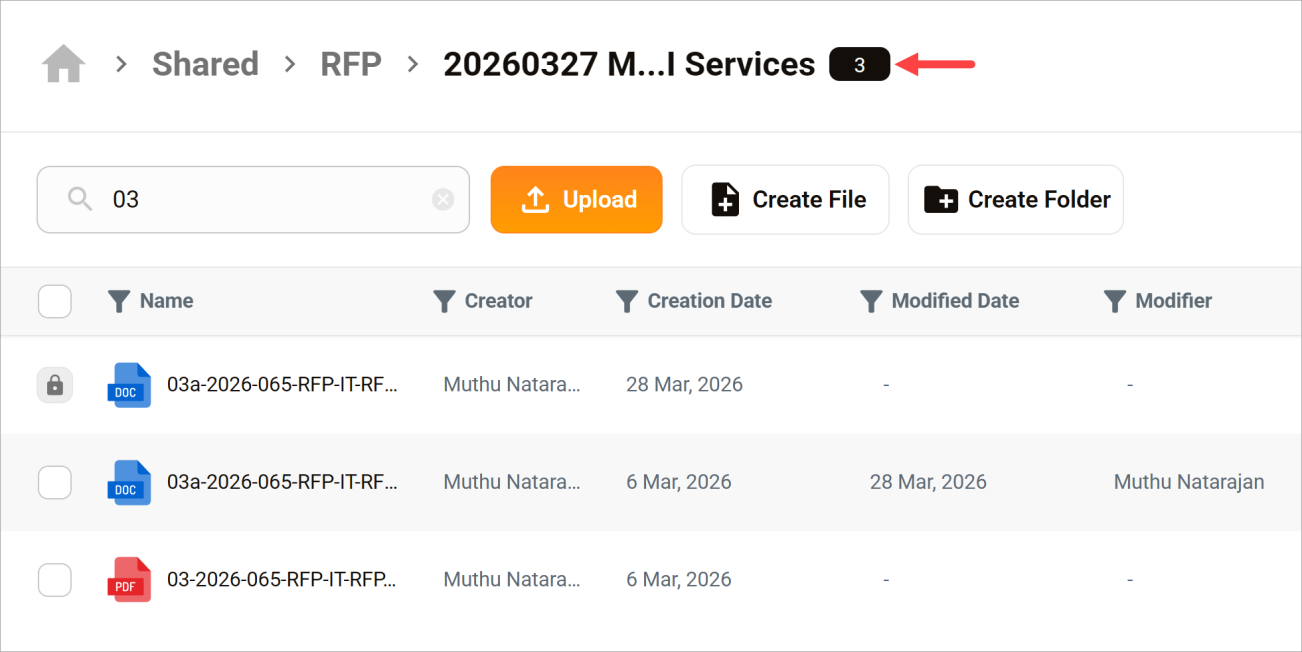
Task: Click the Upload button
Action: [x=576, y=200]
